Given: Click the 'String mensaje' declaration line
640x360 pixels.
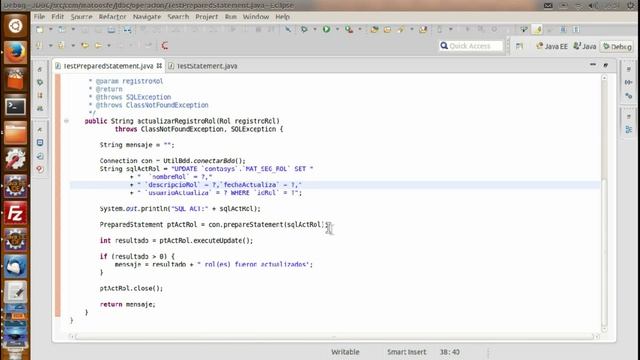Looking at the screenshot, I should click(137, 145).
